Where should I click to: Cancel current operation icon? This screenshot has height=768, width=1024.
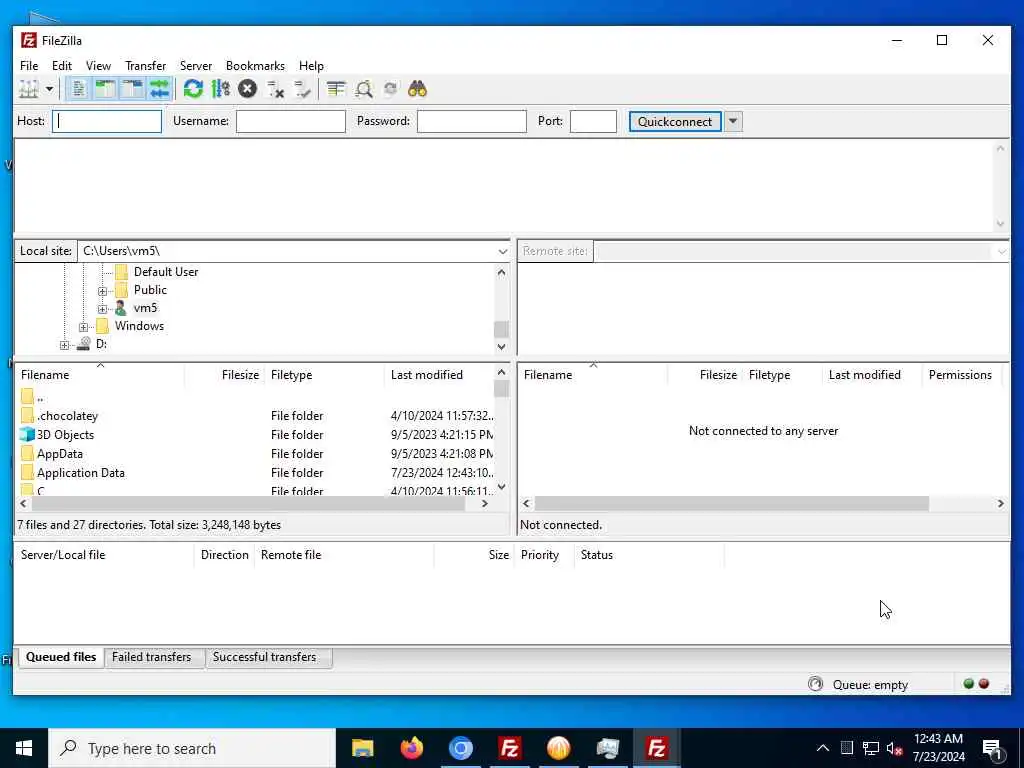pos(248,89)
